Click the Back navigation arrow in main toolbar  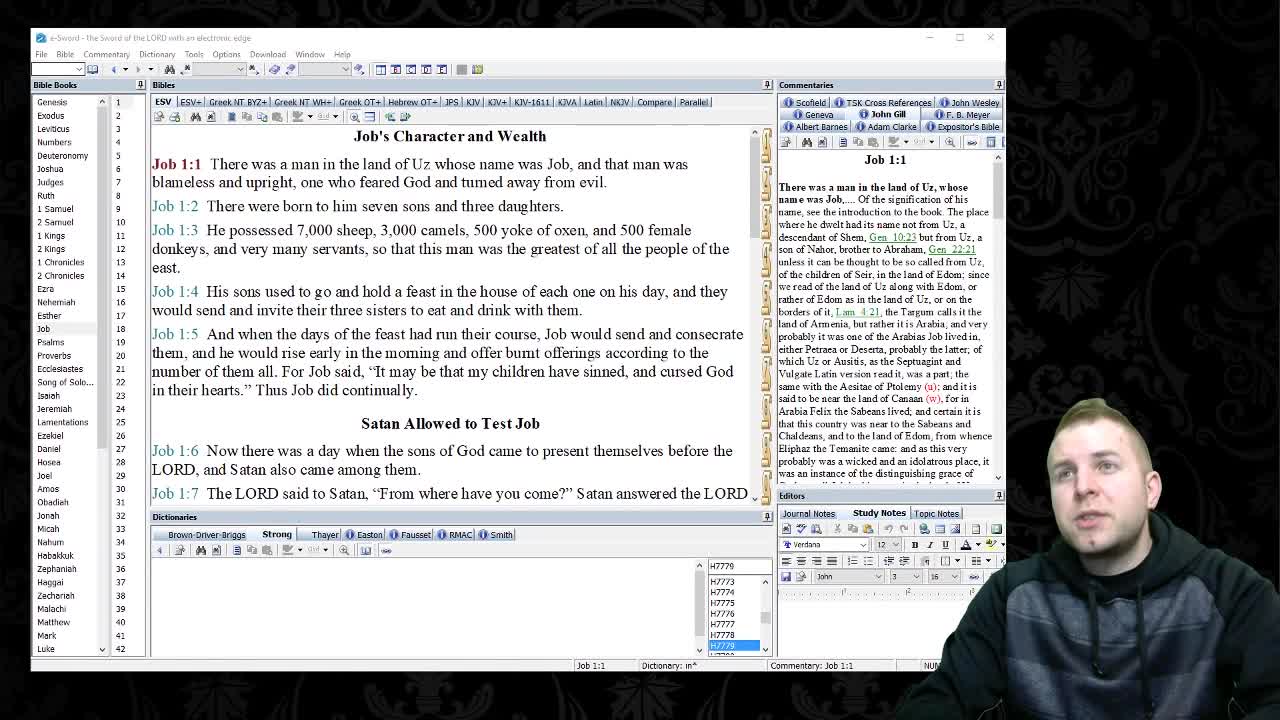point(114,69)
